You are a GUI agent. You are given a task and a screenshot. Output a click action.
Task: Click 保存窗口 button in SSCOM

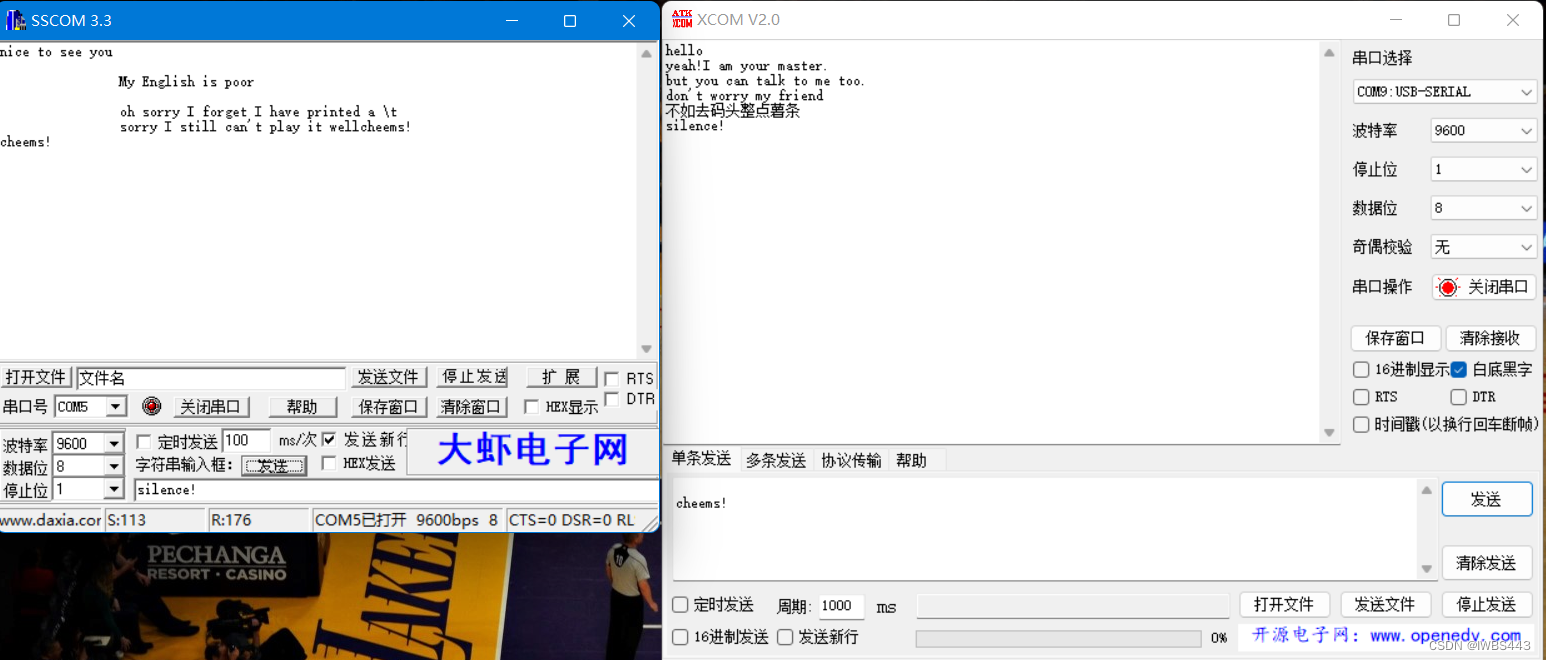[388, 407]
